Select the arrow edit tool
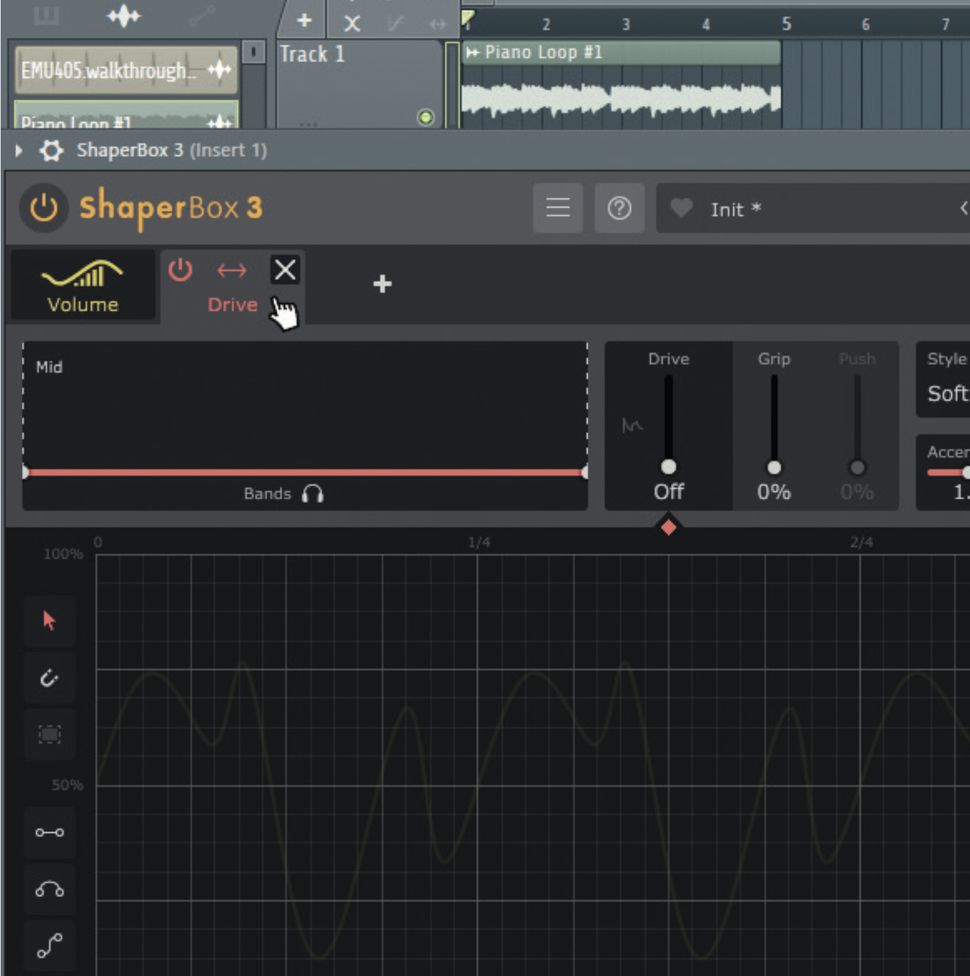970x976 pixels. (49, 620)
